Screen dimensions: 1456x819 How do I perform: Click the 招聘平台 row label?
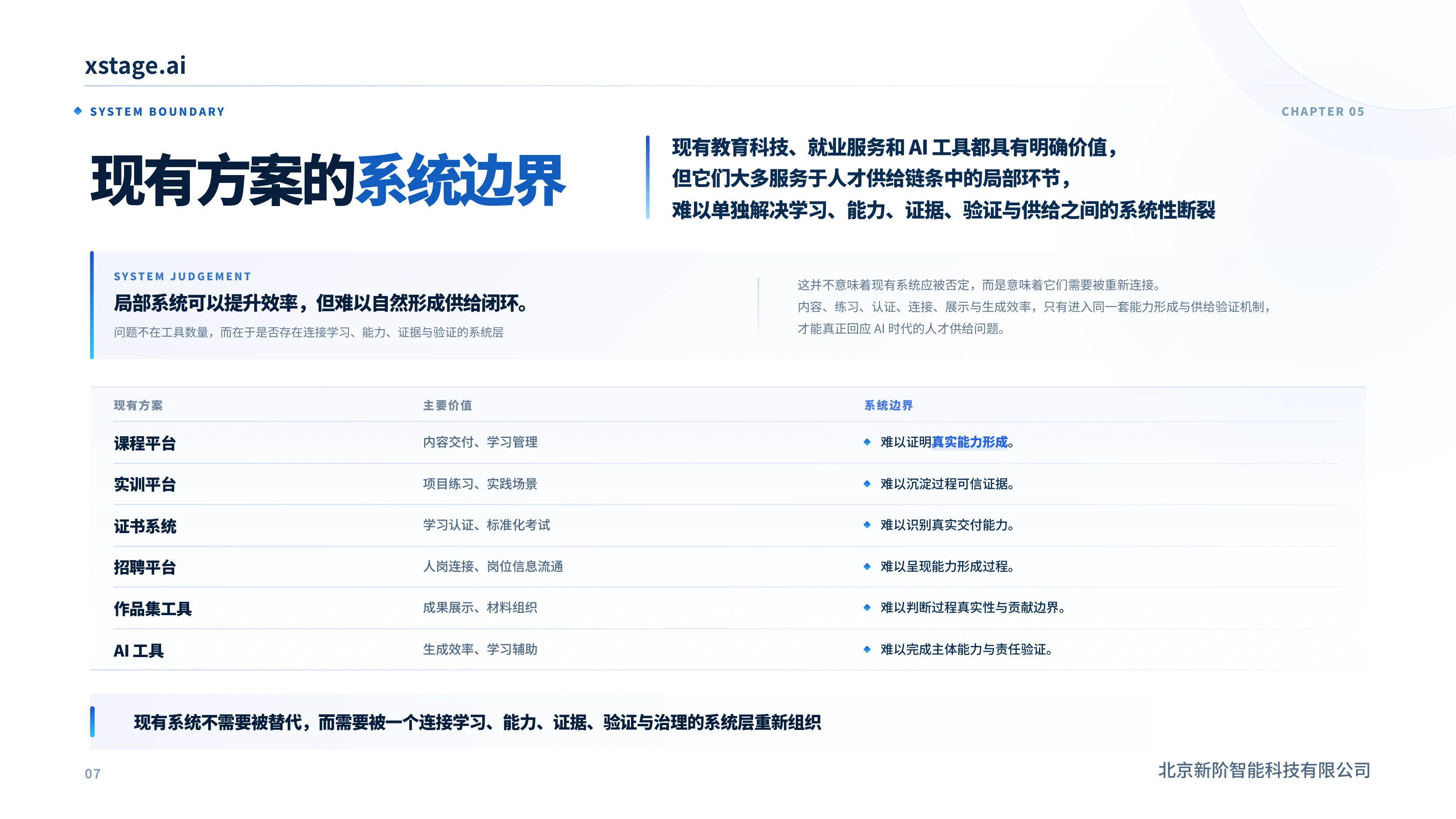click(145, 568)
